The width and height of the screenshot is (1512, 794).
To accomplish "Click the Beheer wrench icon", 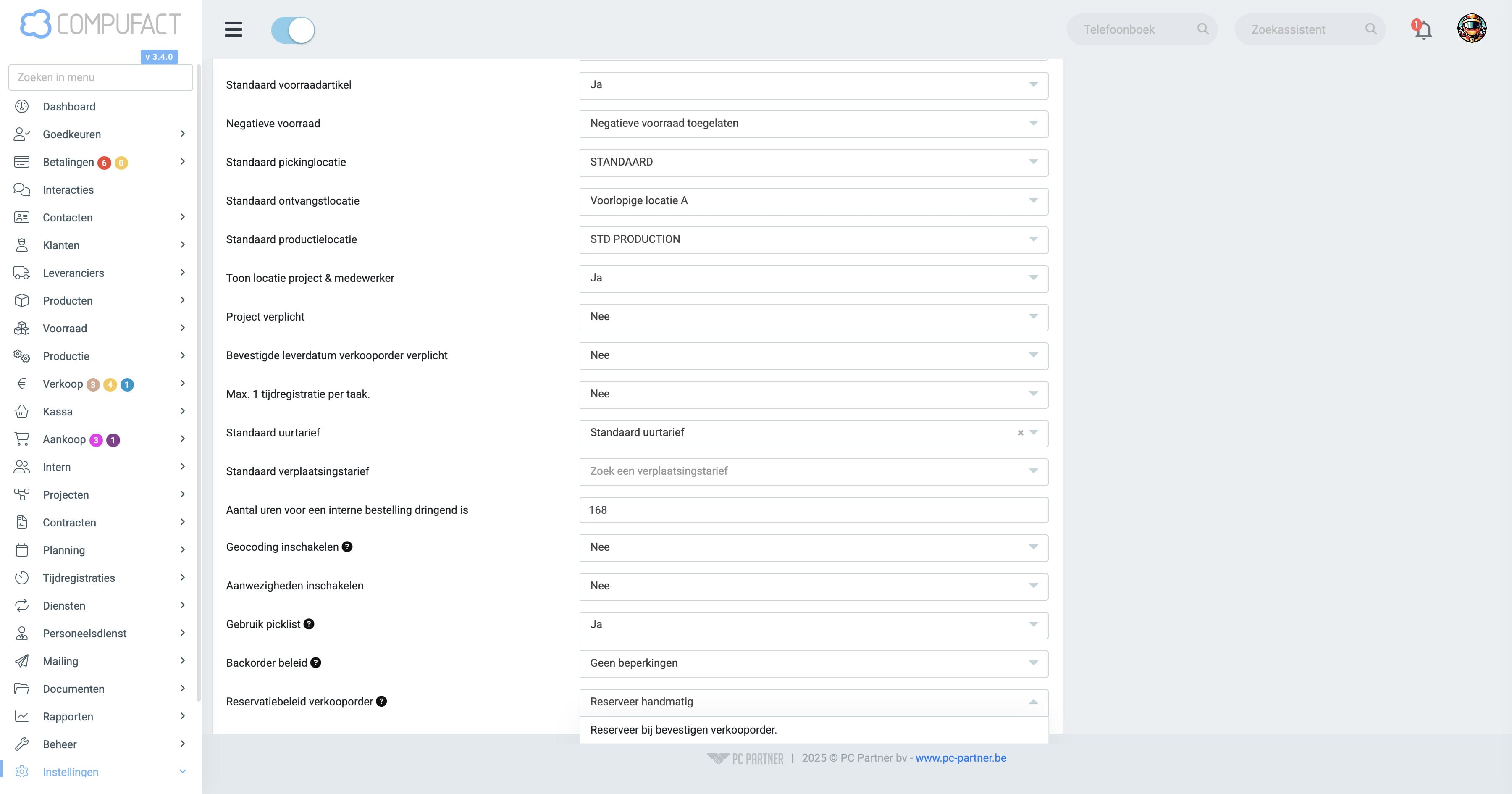I will click(22, 744).
